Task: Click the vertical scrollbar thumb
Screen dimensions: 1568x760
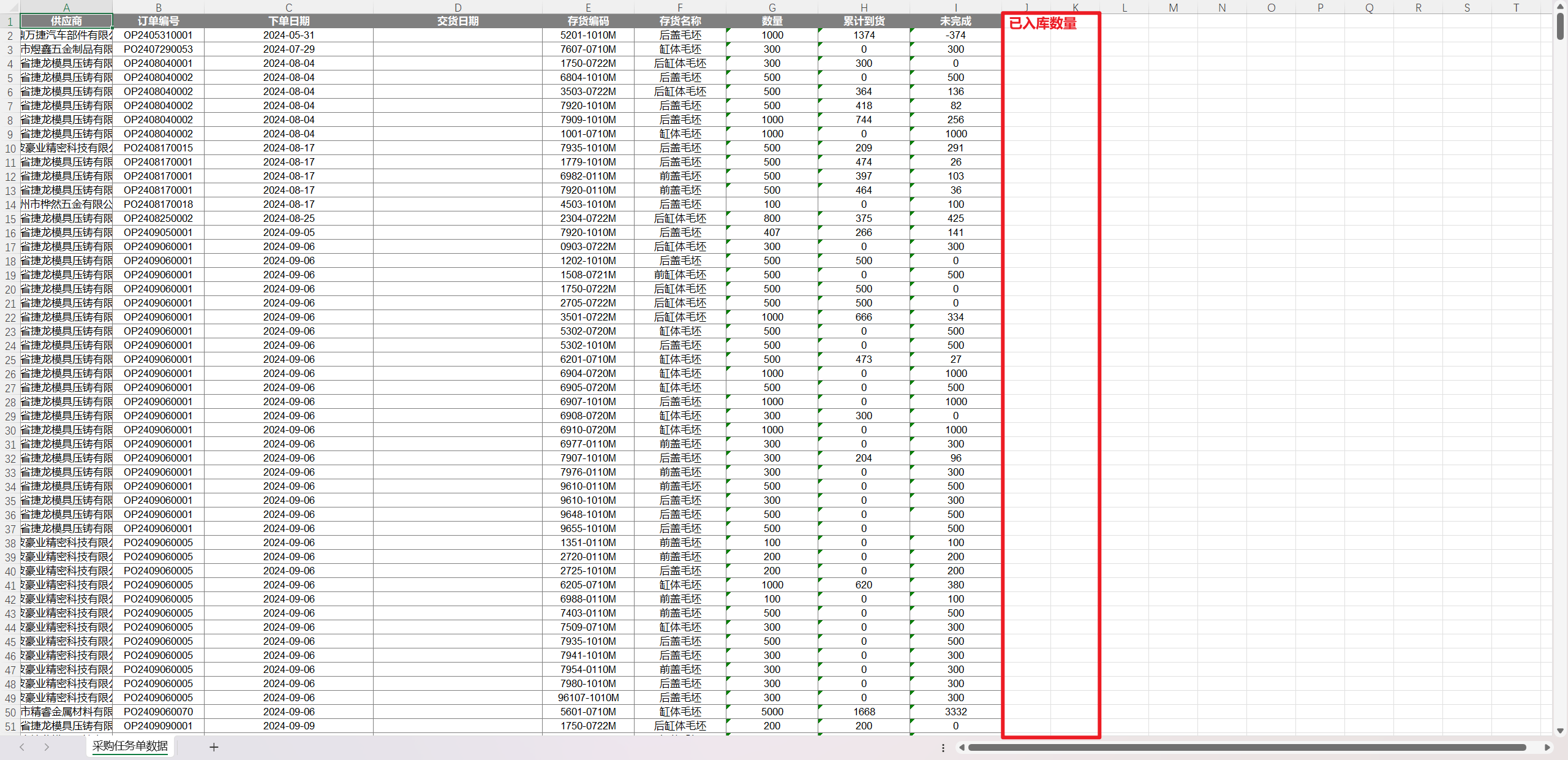Action: click(x=1560, y=26)
